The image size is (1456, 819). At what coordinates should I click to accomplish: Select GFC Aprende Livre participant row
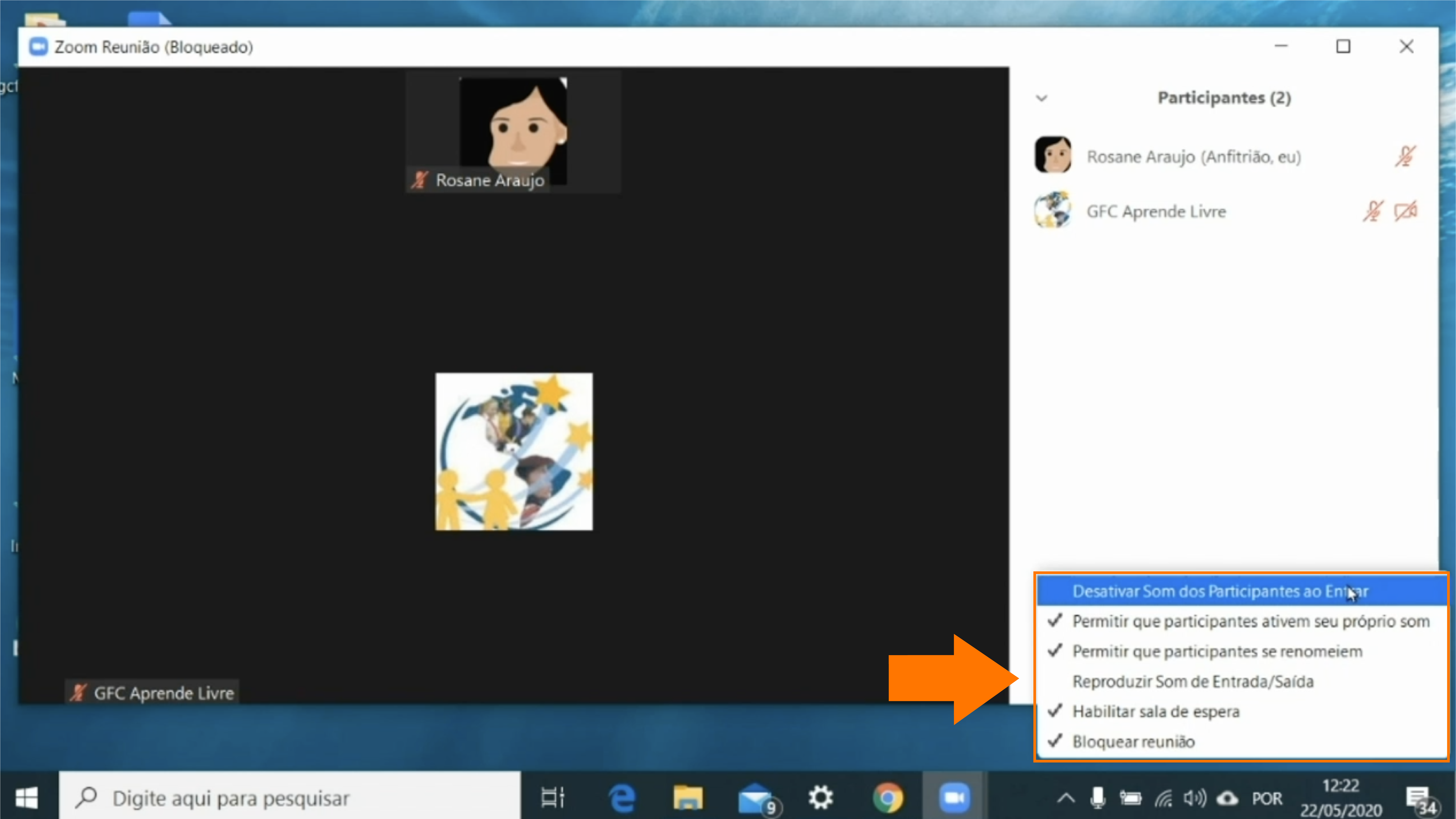[1224, 211]
